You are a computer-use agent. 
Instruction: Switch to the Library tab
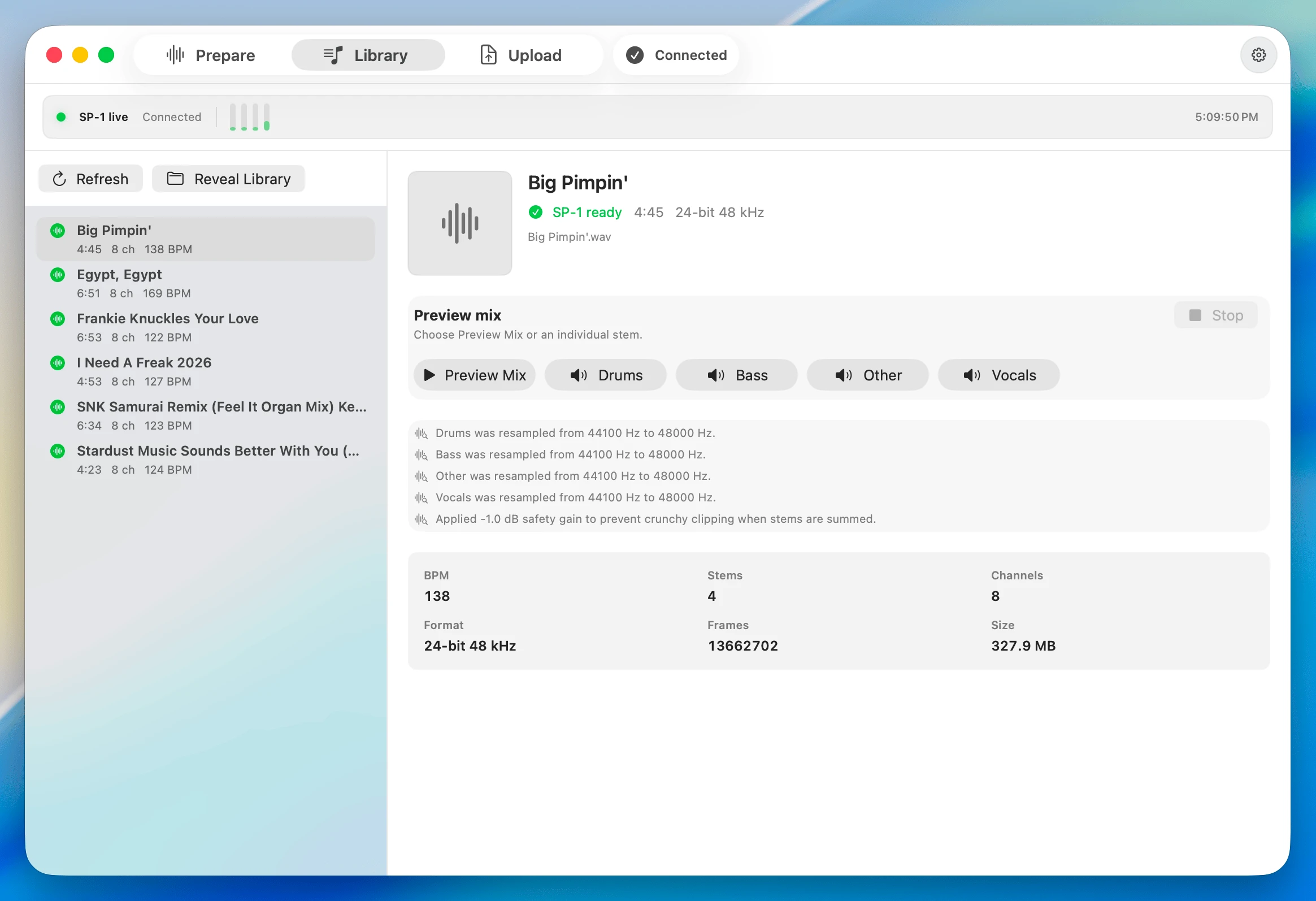click(367, 55)
